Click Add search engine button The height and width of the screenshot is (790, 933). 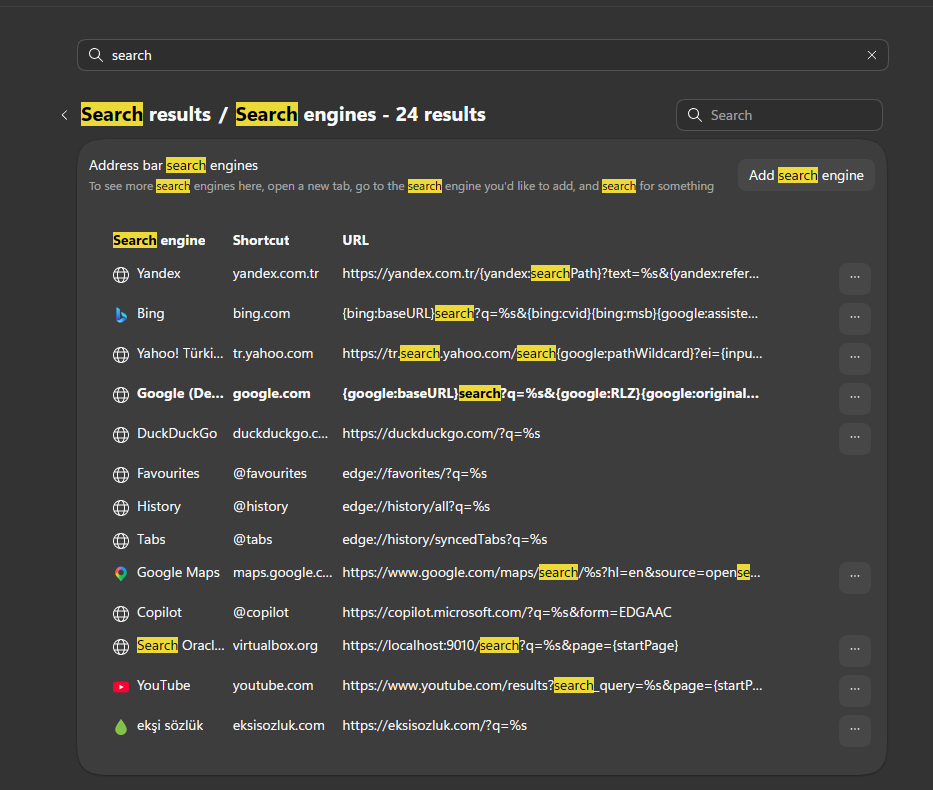806,175
